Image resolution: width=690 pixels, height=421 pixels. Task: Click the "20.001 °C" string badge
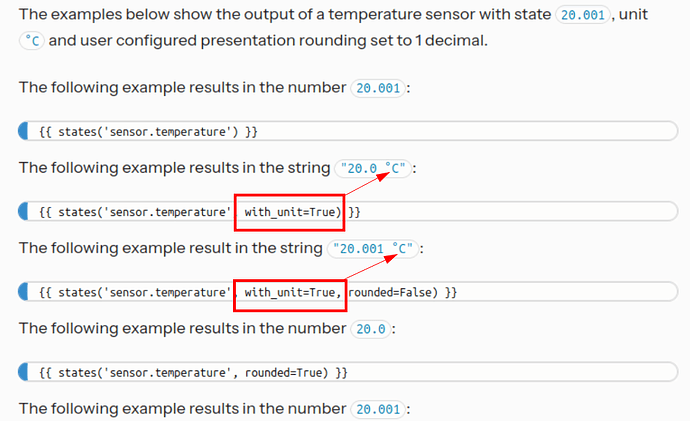pyautogui.click(x=373, y=249)
